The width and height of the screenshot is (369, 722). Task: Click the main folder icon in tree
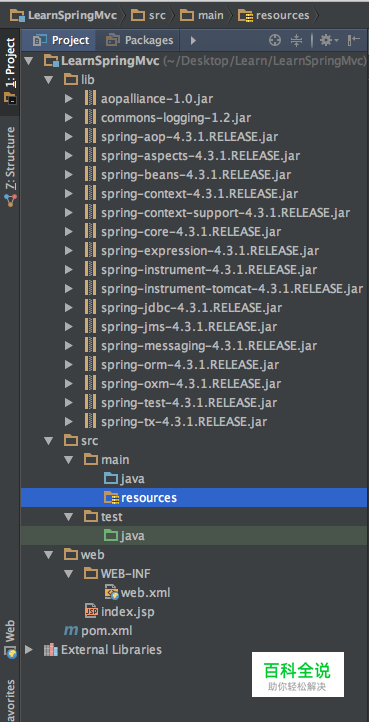[91, 460]
